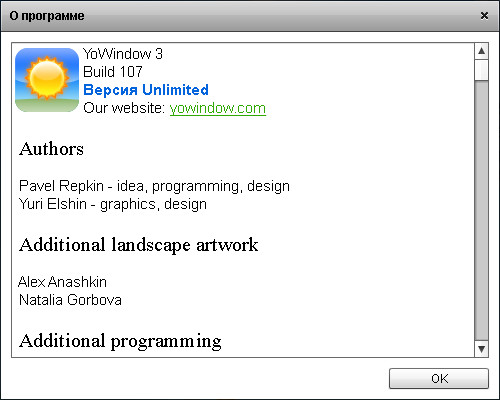Viewport: 500px width, 400px height.
Task: Click the scrollbar down arrow
Action: click(x=481, y=349)
